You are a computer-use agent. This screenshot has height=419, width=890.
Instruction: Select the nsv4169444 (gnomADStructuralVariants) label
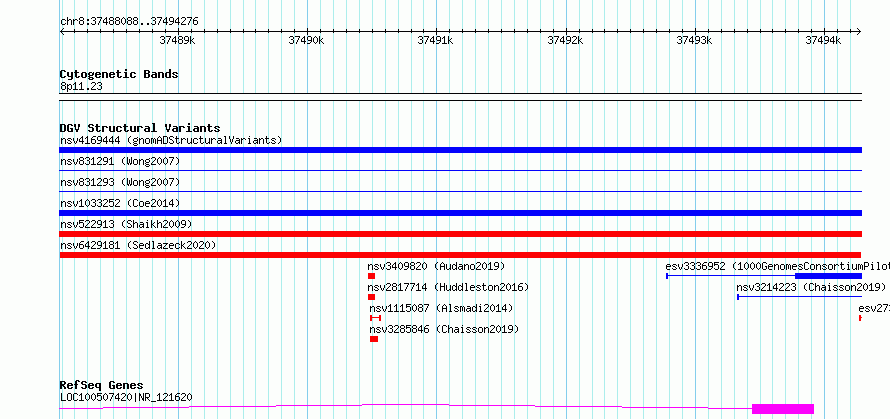click(171, 140)
